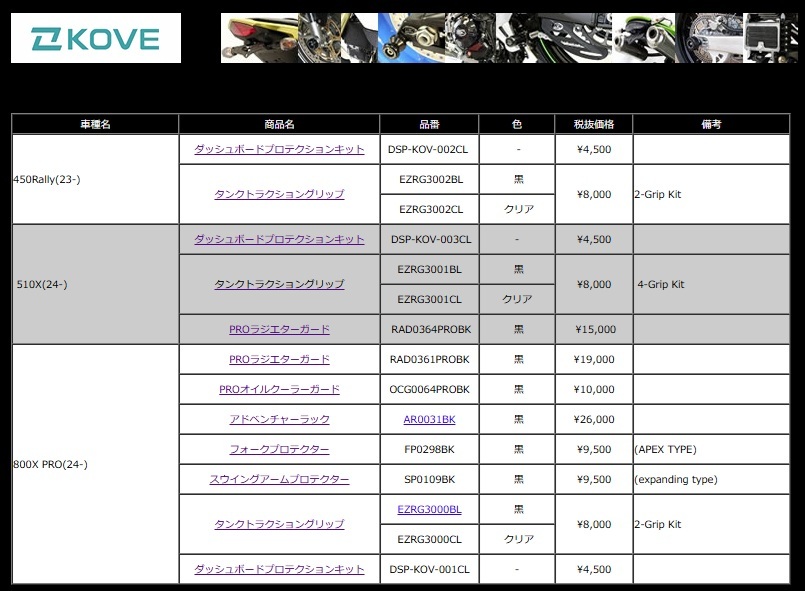Click the ¥4,500 price for DSP-KOV-003CL

tap(594, 239)
